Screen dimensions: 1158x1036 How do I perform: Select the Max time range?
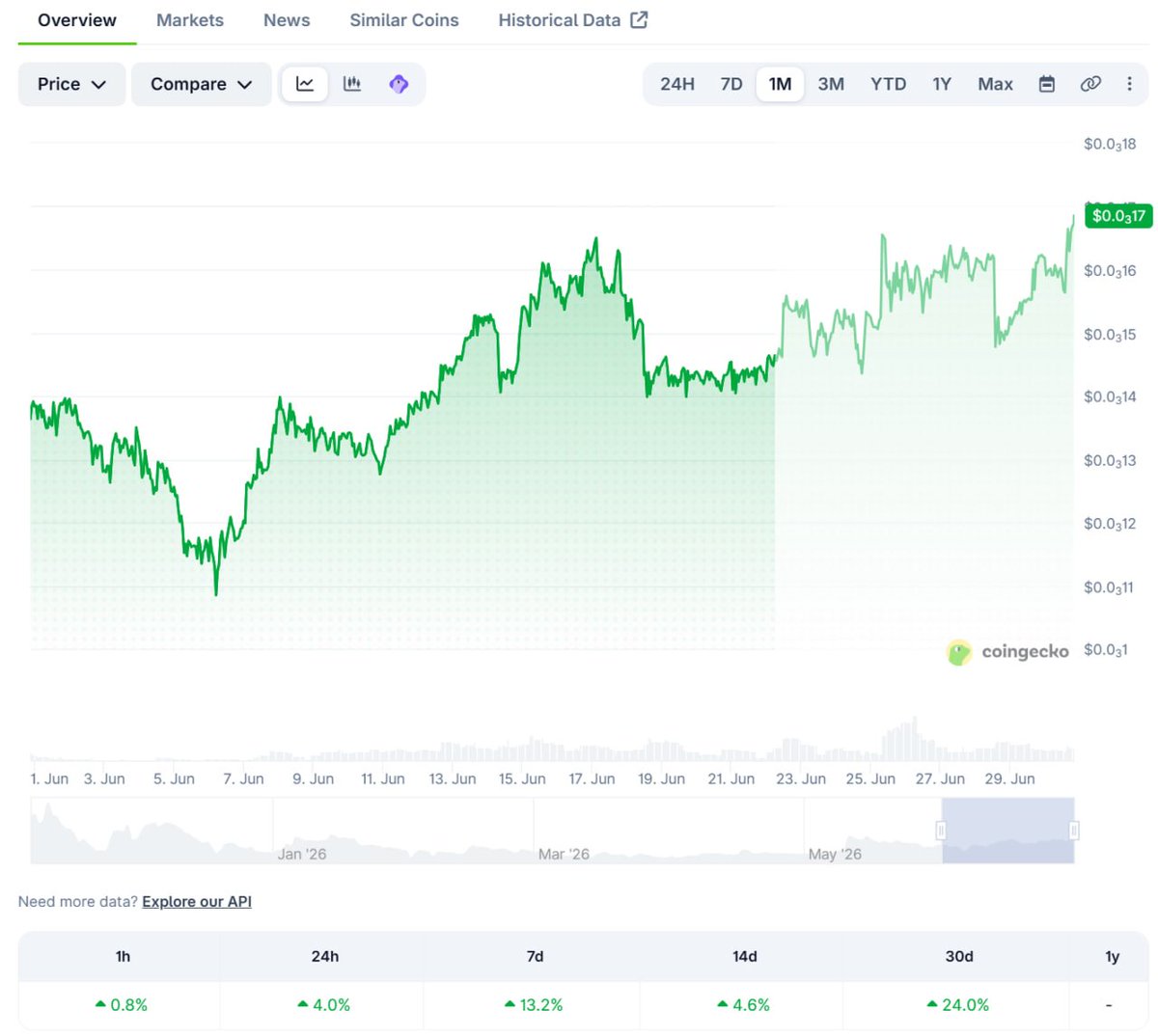pos(995,84)
